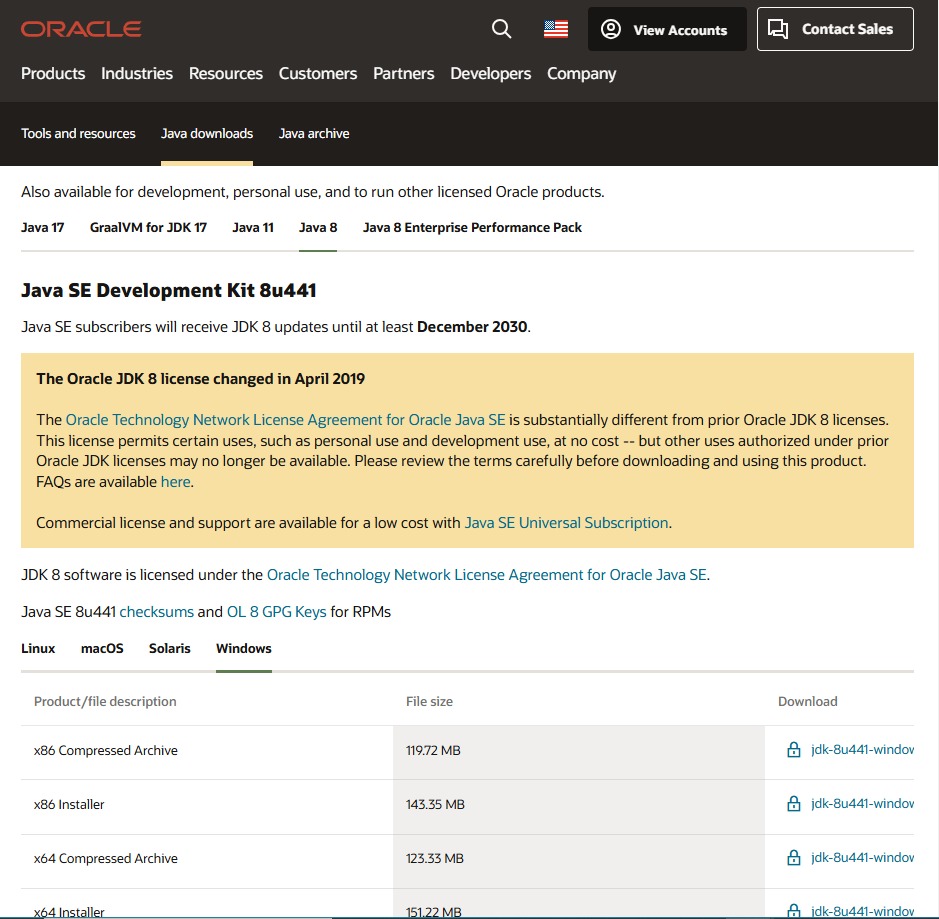Click lock icon for x64 Compressed Archive

point(793,857)
